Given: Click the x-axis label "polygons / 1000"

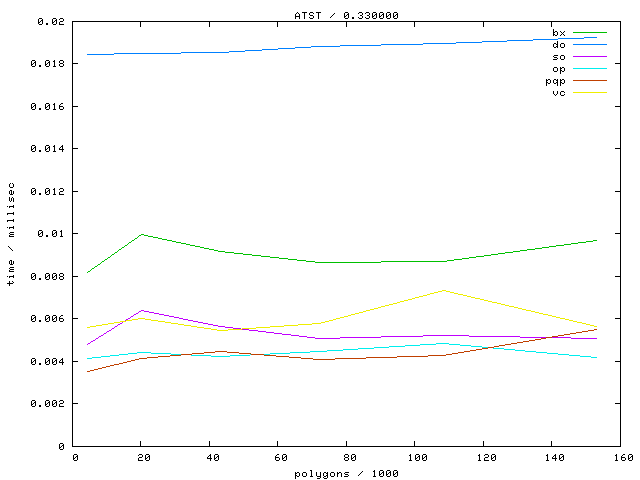Looking at the screenshot, I should (x=346, y=473).
